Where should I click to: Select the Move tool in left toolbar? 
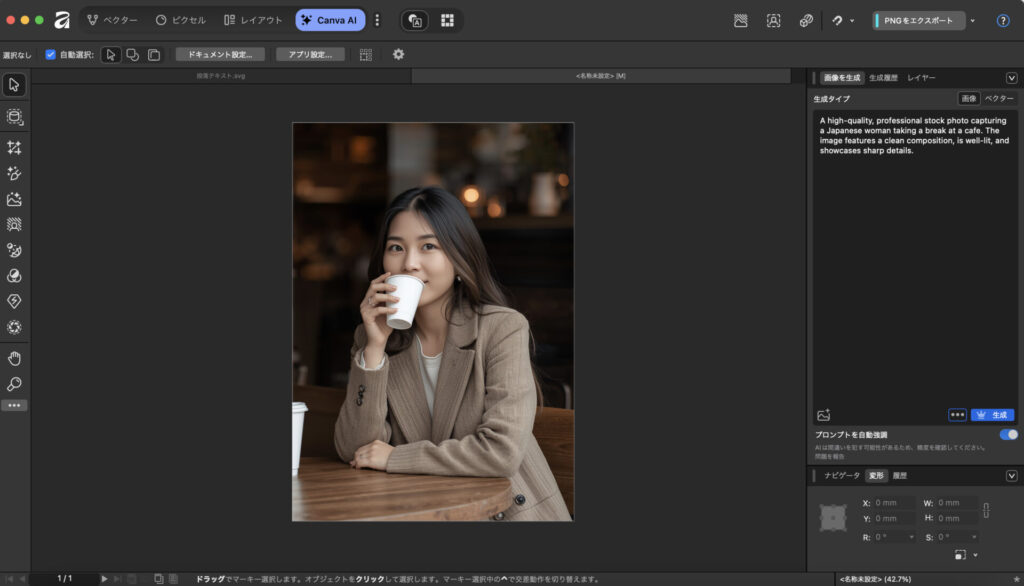[x=14, y=84]
